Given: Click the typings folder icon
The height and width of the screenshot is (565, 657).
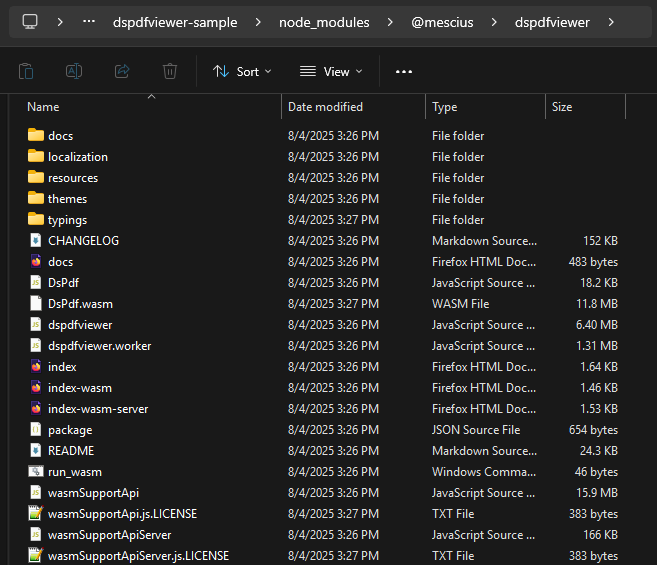Looking at the screenshot, I should point(36,219).
